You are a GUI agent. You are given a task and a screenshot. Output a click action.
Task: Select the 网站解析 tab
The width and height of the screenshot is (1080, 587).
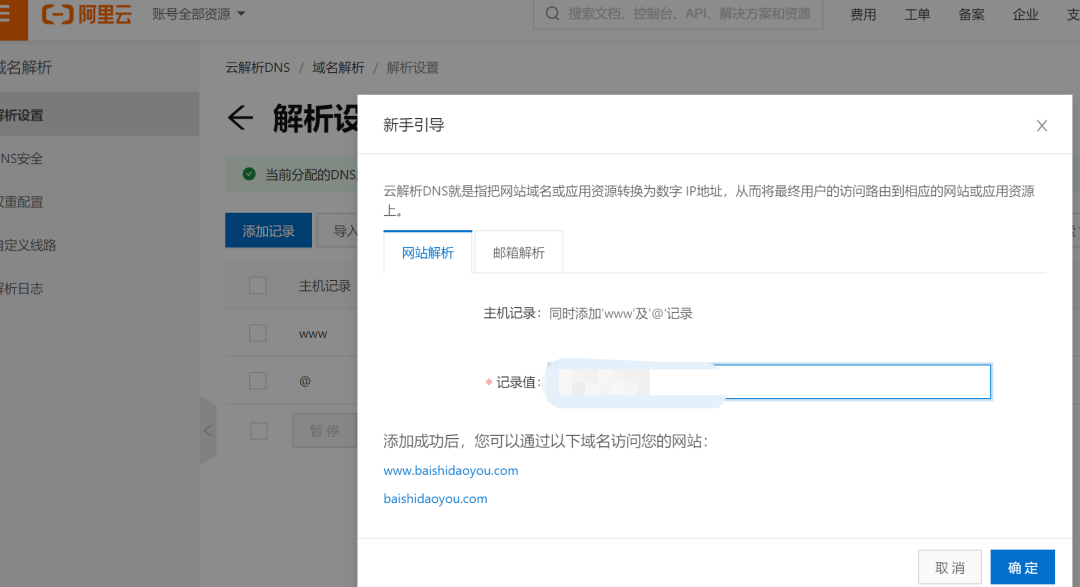point(427,251)
